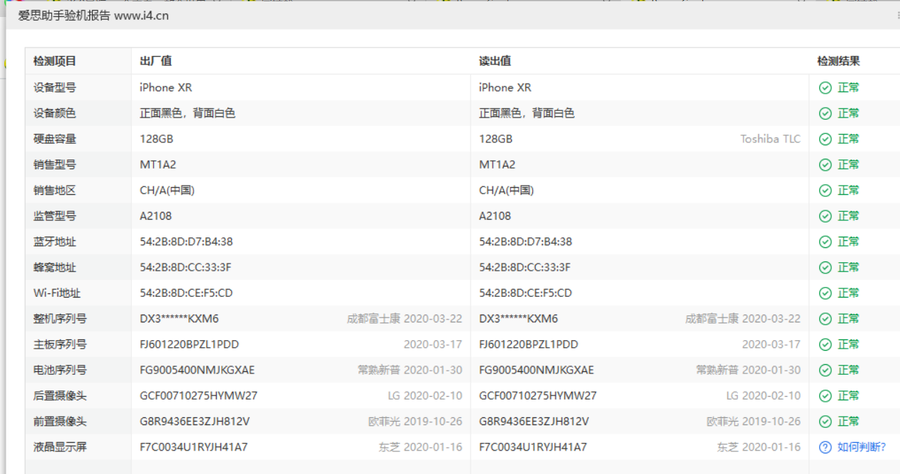Click the check icon in 前置摄像头 row
The height and width of the screenshot is (474, 900).
coord(825,422)
